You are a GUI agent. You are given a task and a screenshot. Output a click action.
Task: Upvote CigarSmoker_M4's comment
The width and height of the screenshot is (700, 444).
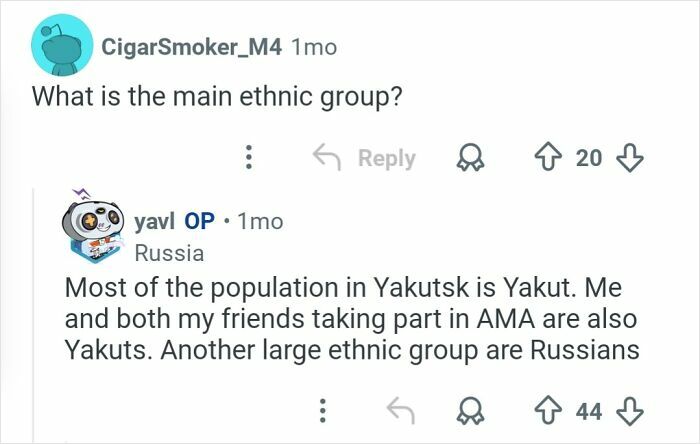pyautogui.click(x=548, y=158)
